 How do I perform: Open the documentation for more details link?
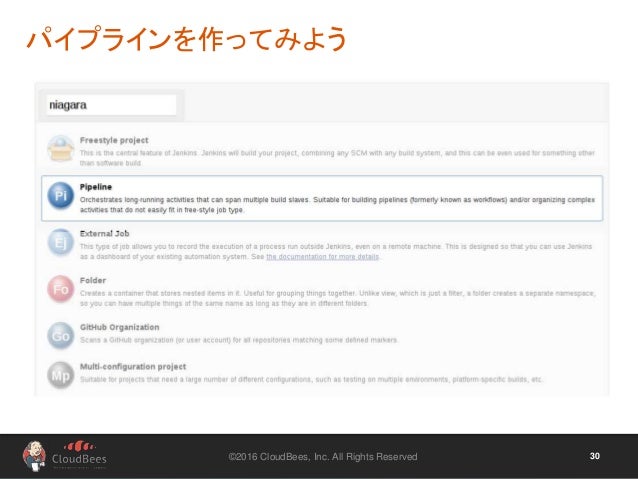[x=323, y=257]
